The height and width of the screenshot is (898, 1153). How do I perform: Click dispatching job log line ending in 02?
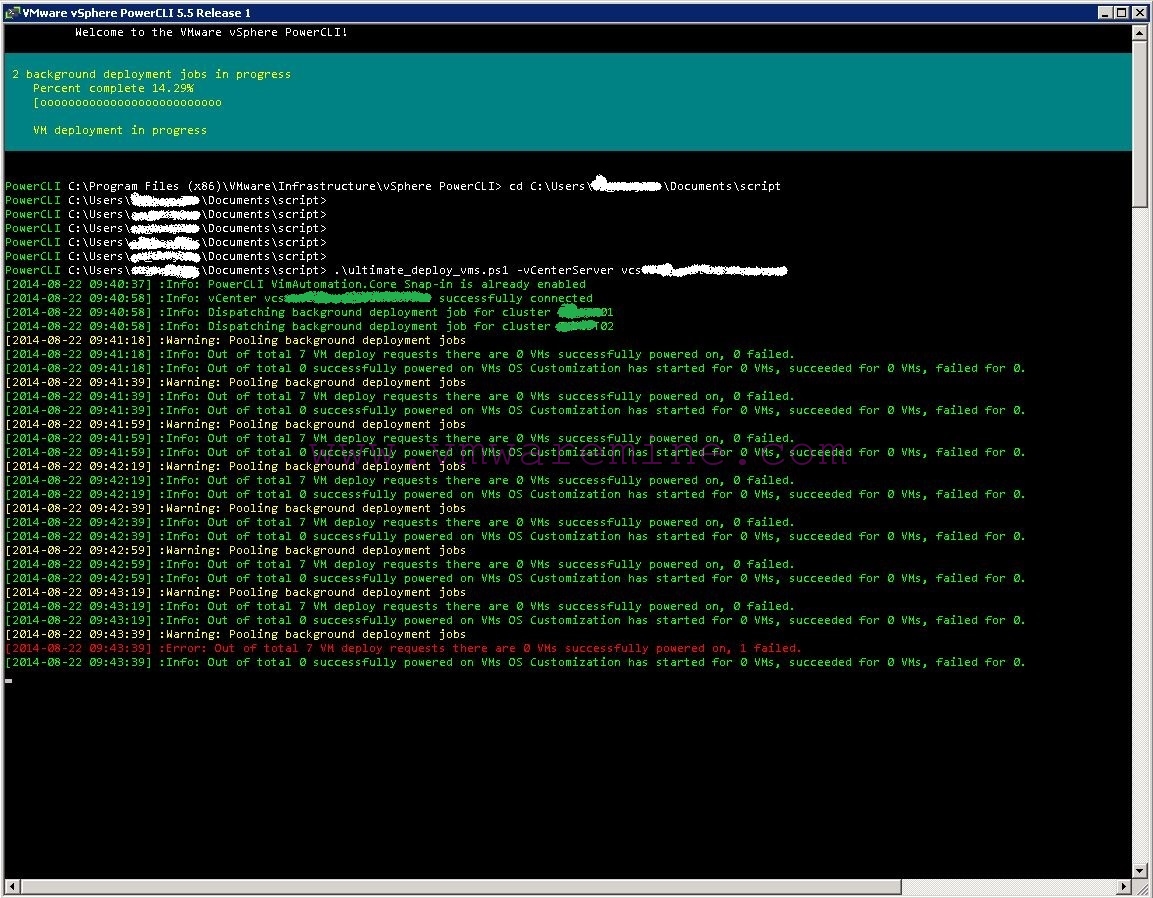click(x=309, y=326)
